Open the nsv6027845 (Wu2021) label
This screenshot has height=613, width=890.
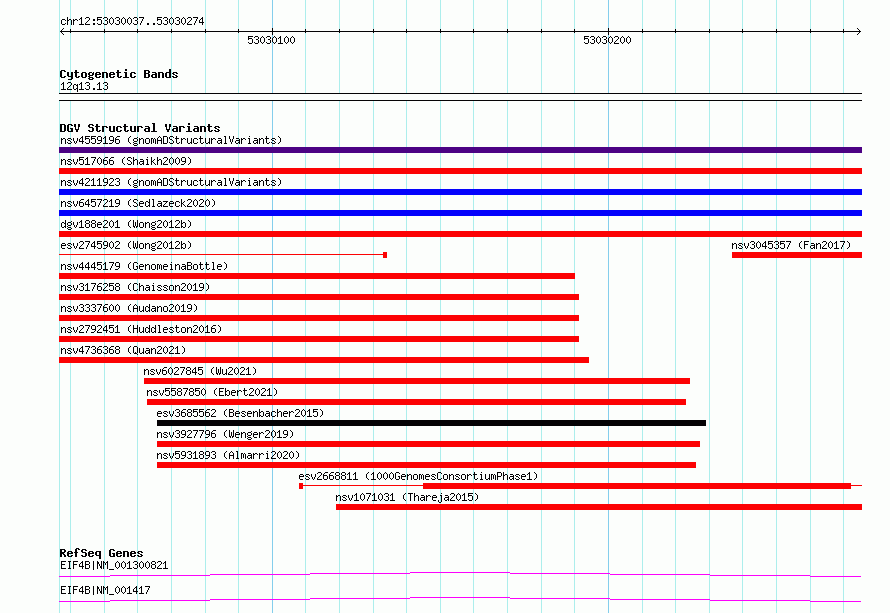pos(200,371)
